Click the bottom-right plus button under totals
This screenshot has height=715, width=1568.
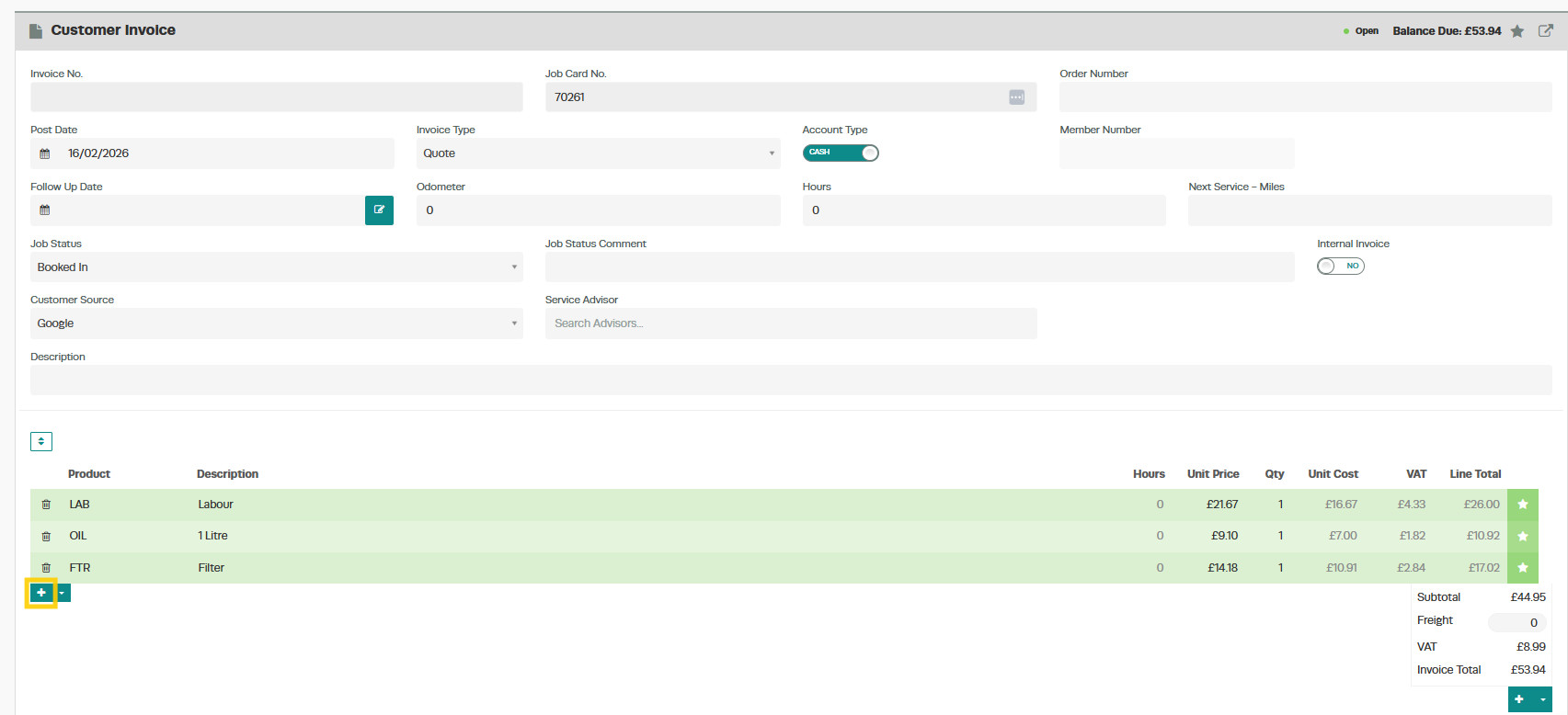tap(1520, 699)
